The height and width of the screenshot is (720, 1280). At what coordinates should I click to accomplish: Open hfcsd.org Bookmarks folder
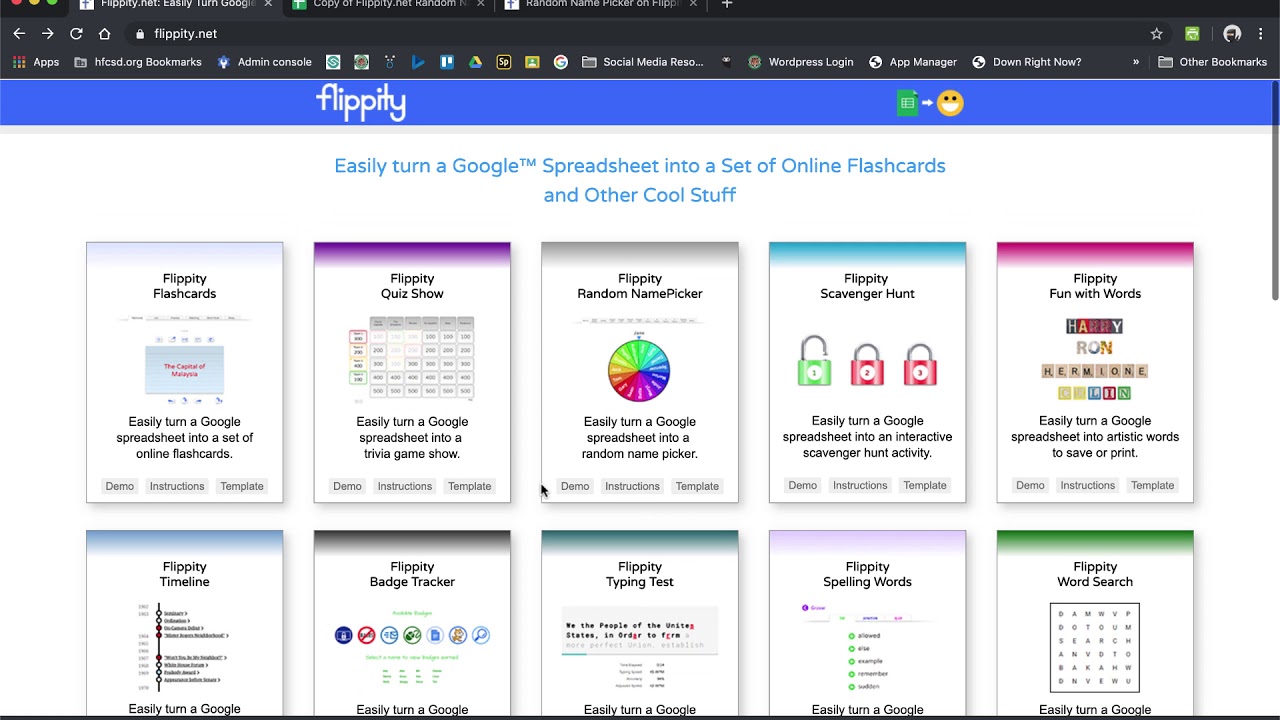pos(138,62)
